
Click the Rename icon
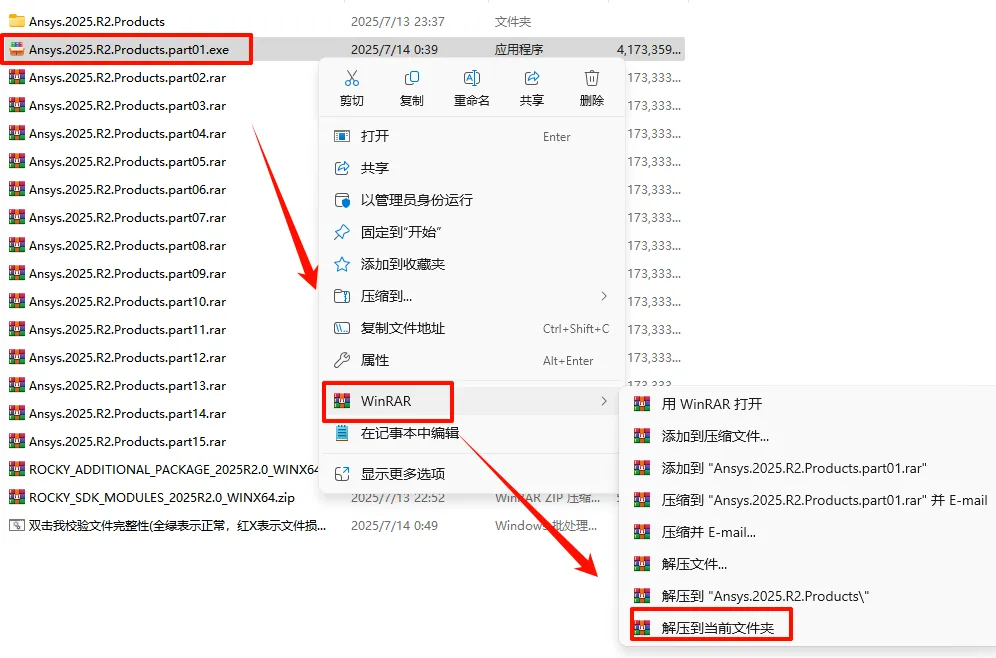(x=471, y=78)
